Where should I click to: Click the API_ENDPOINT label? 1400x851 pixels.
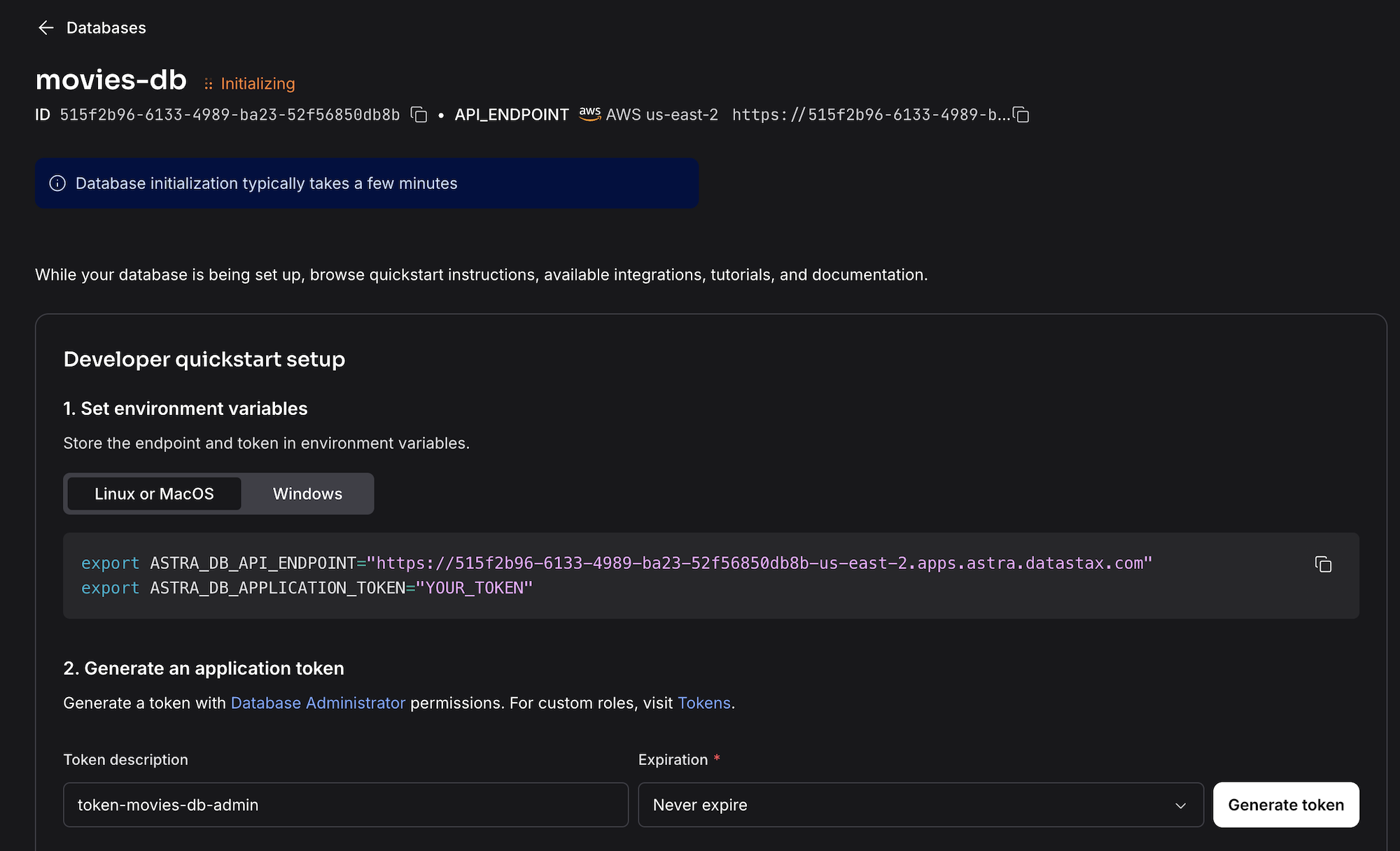pyautogui.click(x=512, y=115)
